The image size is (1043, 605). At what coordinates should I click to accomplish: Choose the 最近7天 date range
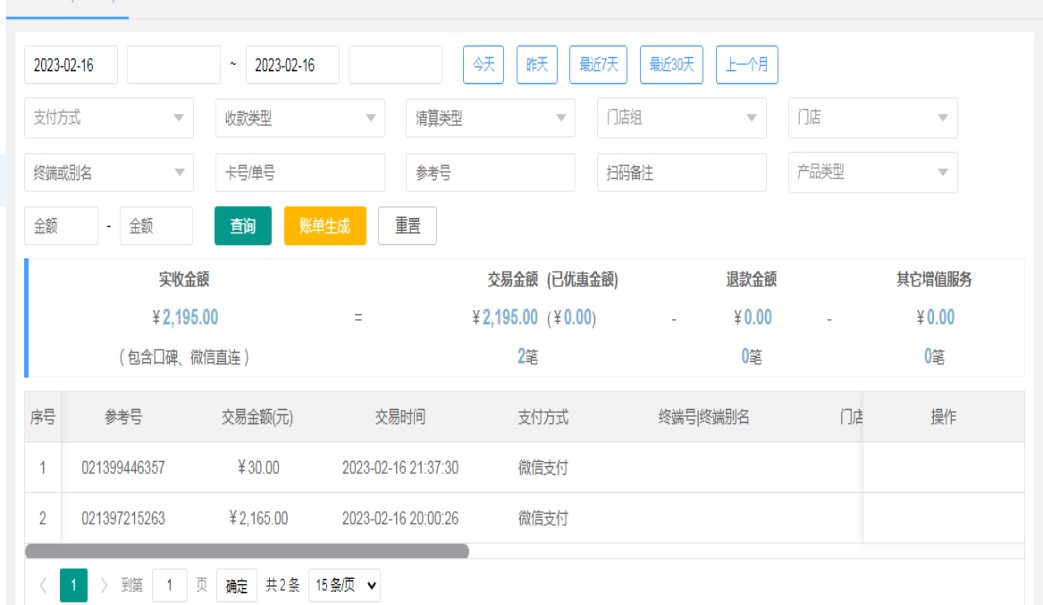pos(598,65)
